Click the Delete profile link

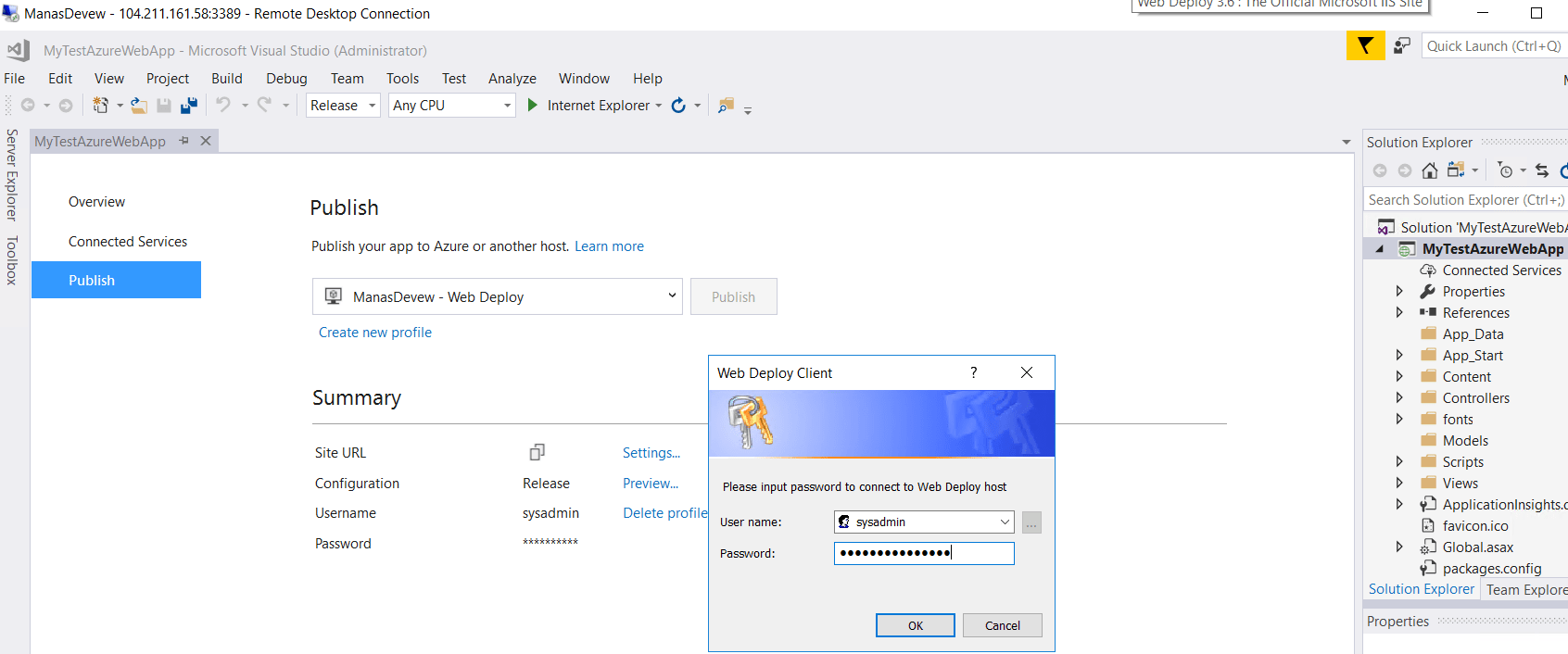665,513
